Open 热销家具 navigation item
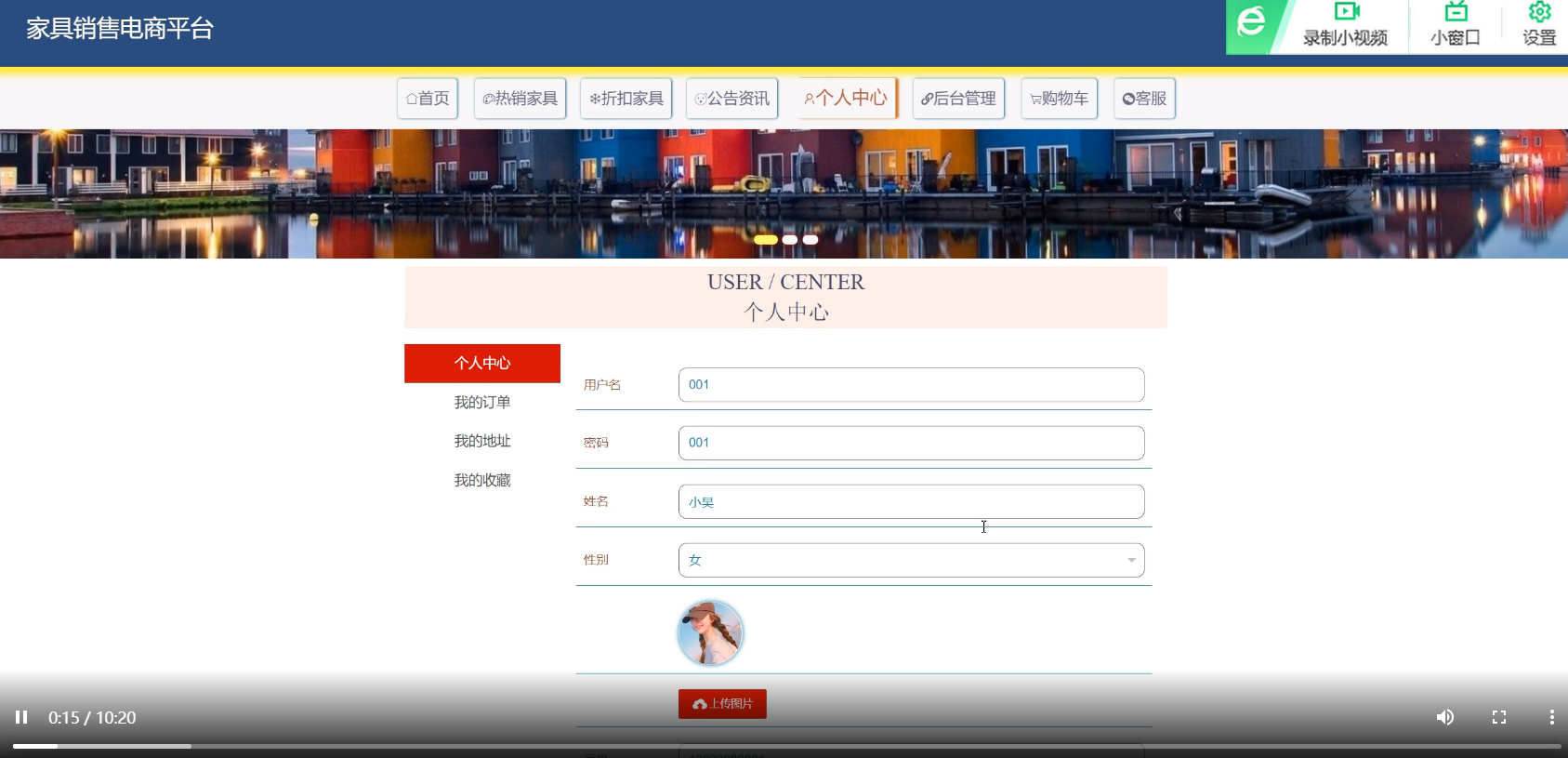 [x=520, y=99]
